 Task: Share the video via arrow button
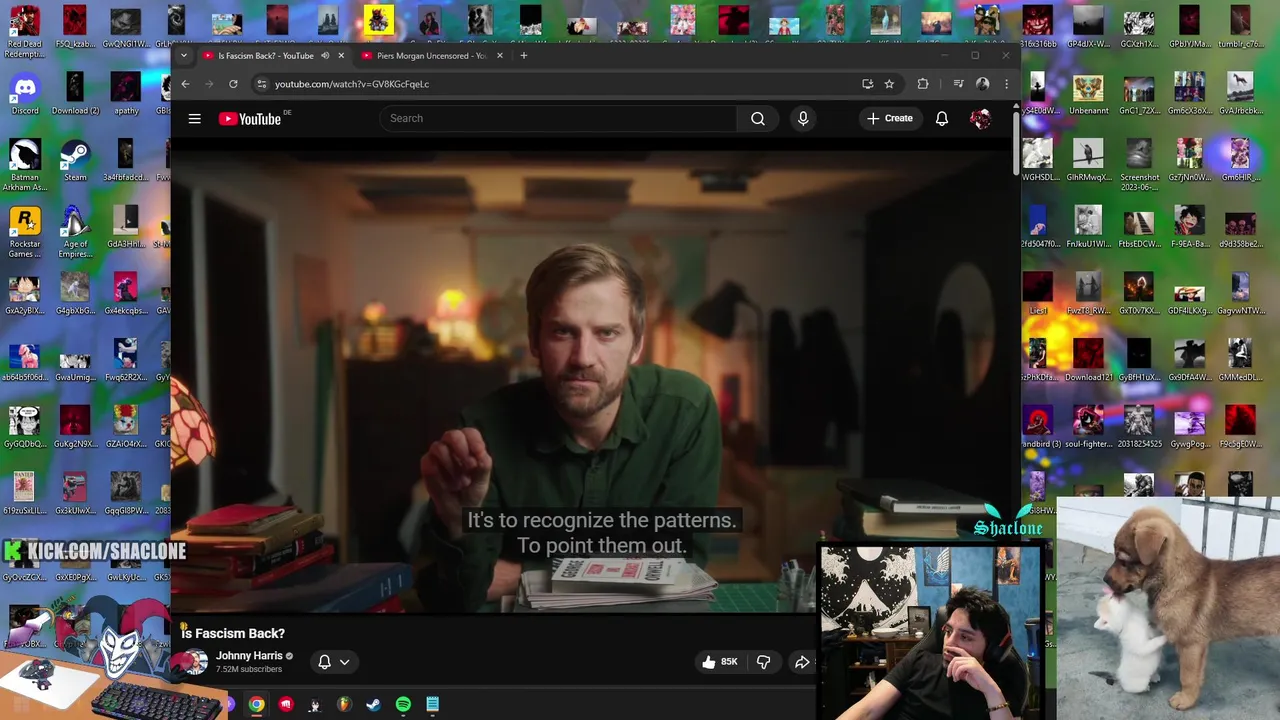coord(802,662)
